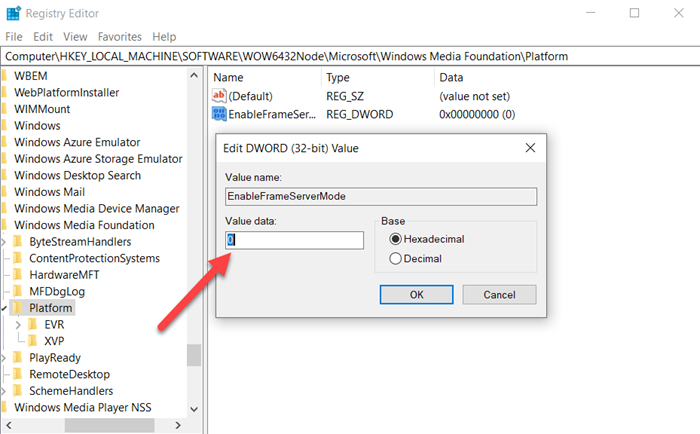Click tree horizontal scrollbar right arrow
The height and width of the screenshot is (434, 700).
click(178, 426)
